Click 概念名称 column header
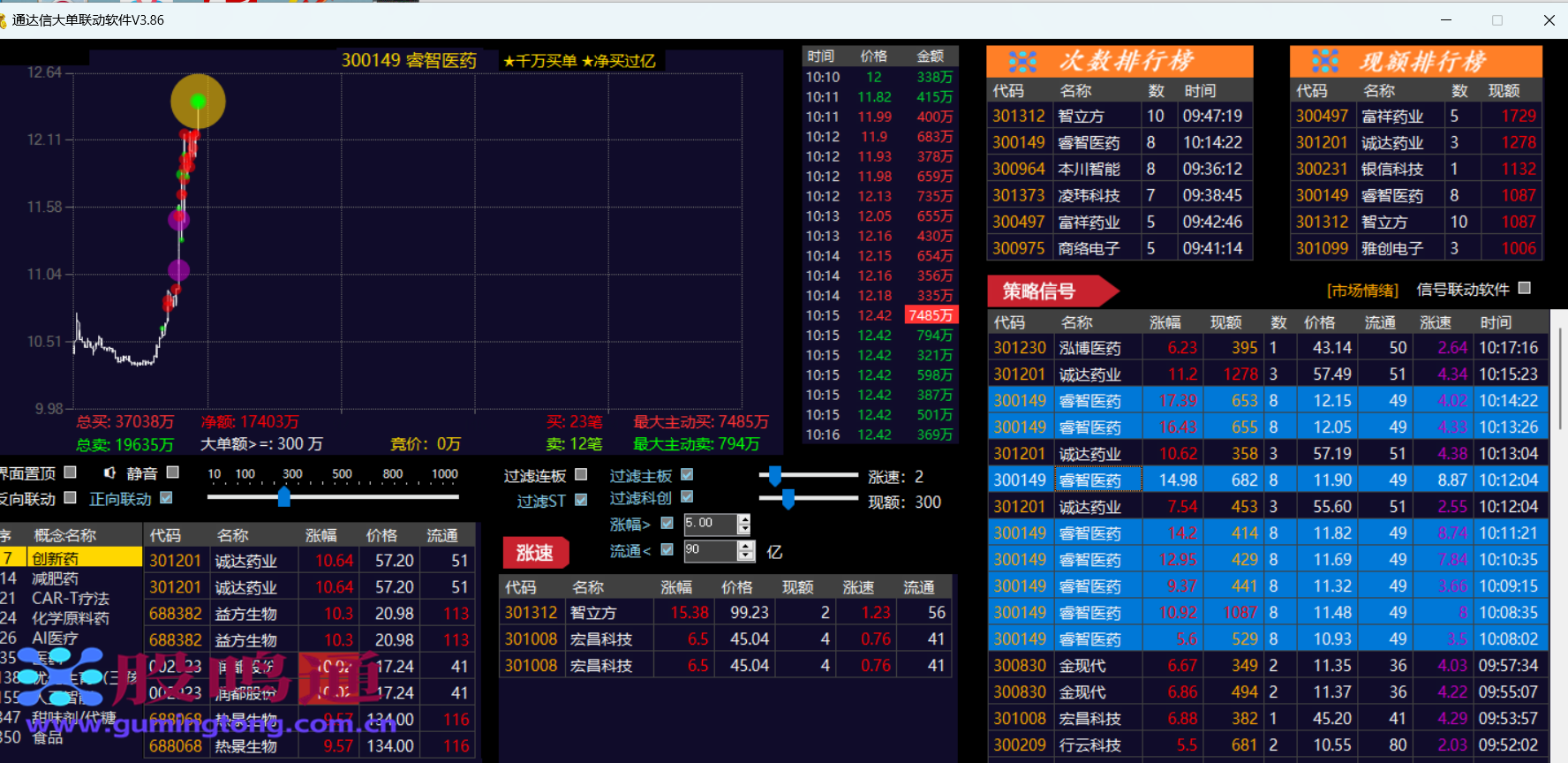Screen dimensions: 1568x763 [64, 535]
